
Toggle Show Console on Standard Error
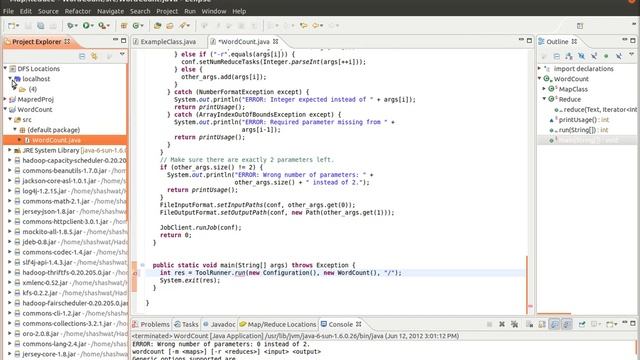567,324
